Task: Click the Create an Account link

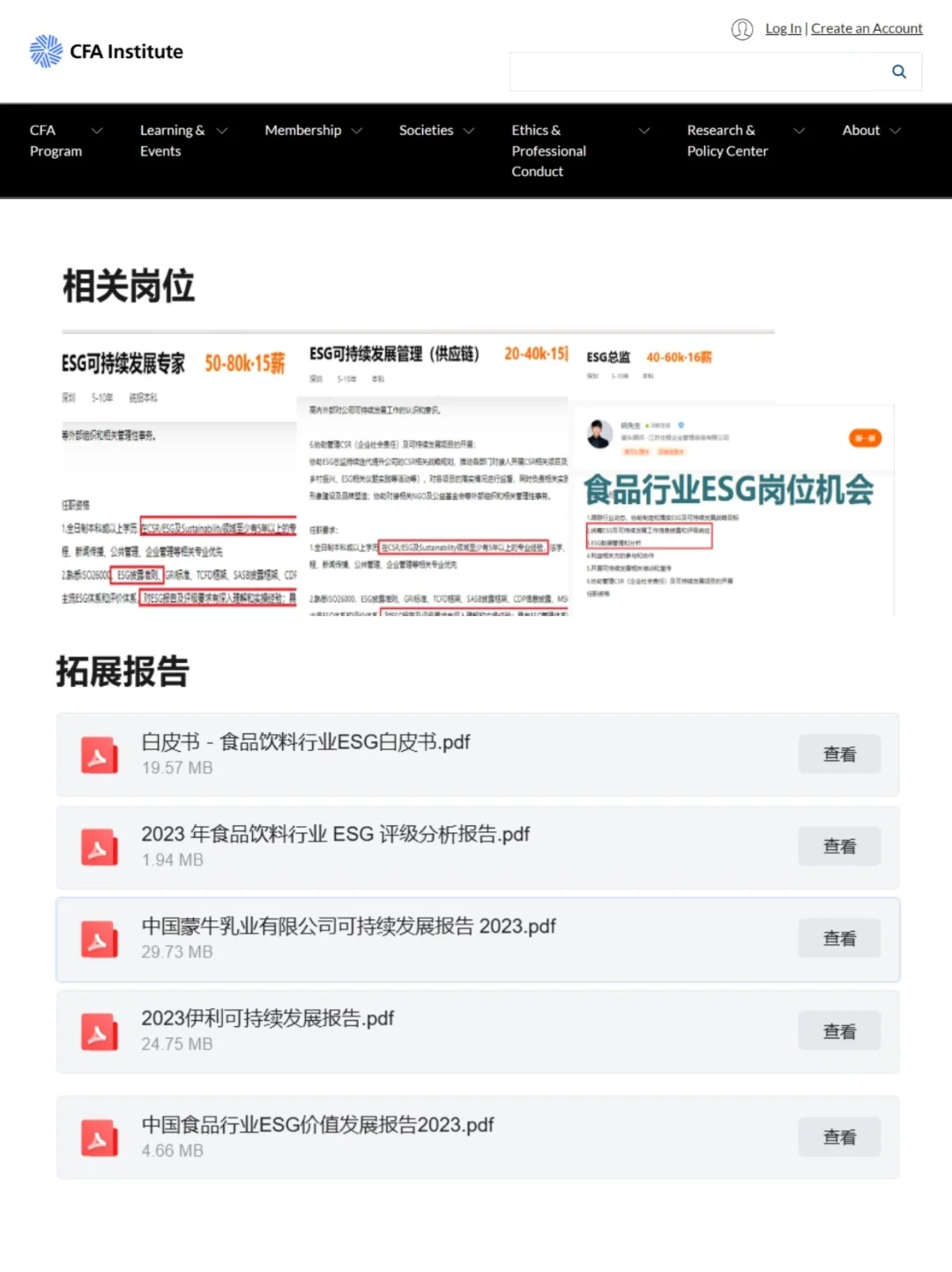Action: 866,28
